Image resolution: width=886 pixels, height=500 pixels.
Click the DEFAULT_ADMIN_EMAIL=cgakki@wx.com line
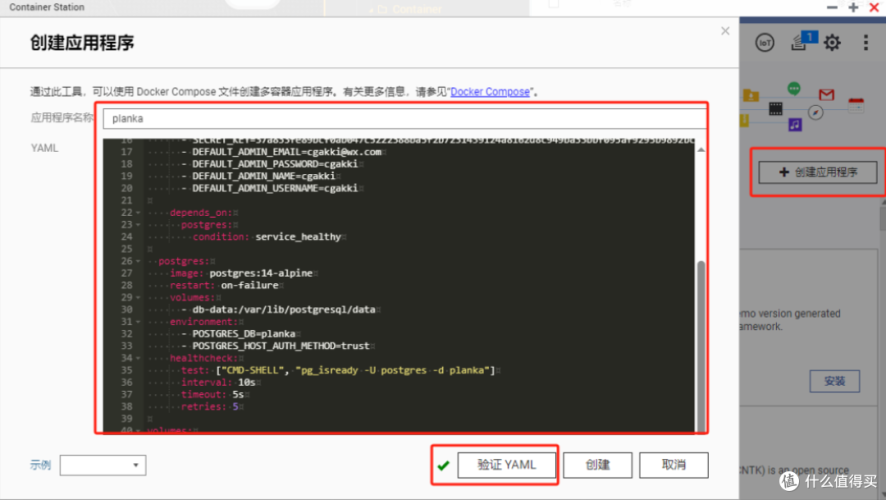click(286, 152)
